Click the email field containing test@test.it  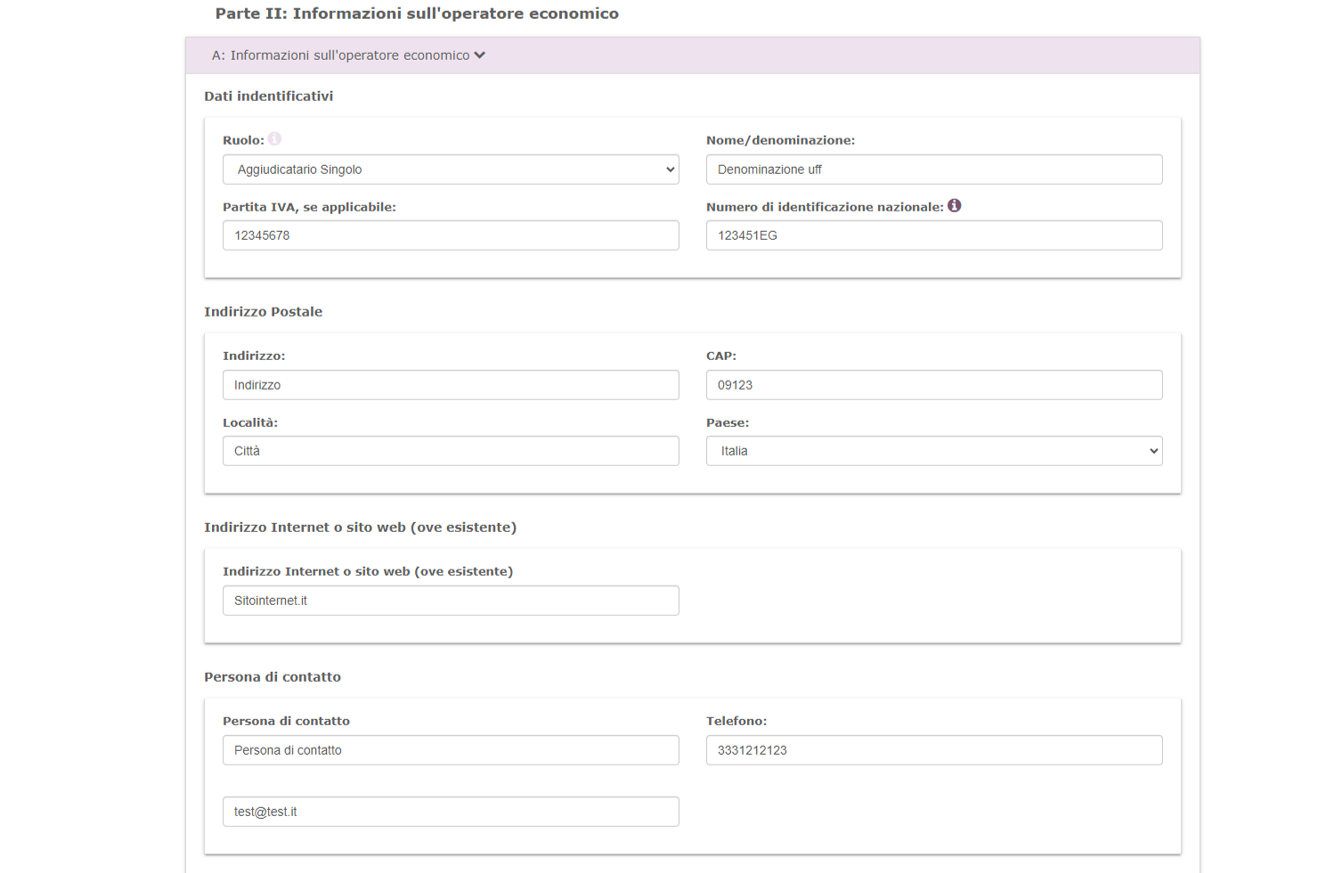pos(450,812)
